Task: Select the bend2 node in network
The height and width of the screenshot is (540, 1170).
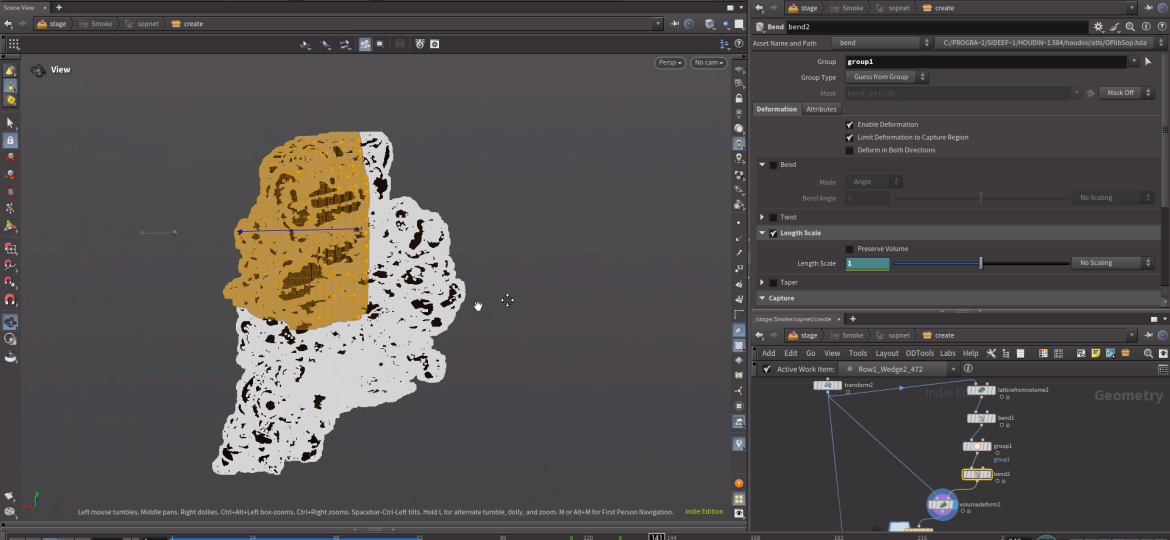Action: point(976,474)
